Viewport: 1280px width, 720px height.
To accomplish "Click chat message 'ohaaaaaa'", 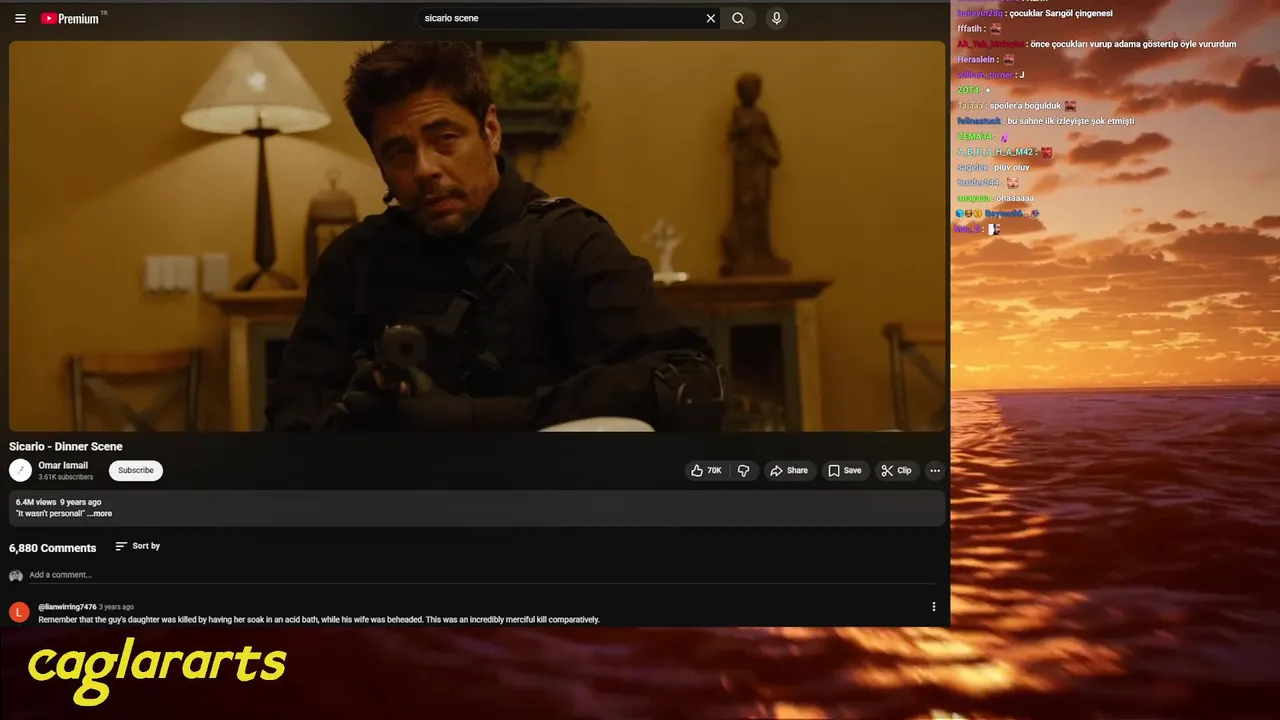I will (x=1015, y=198).
